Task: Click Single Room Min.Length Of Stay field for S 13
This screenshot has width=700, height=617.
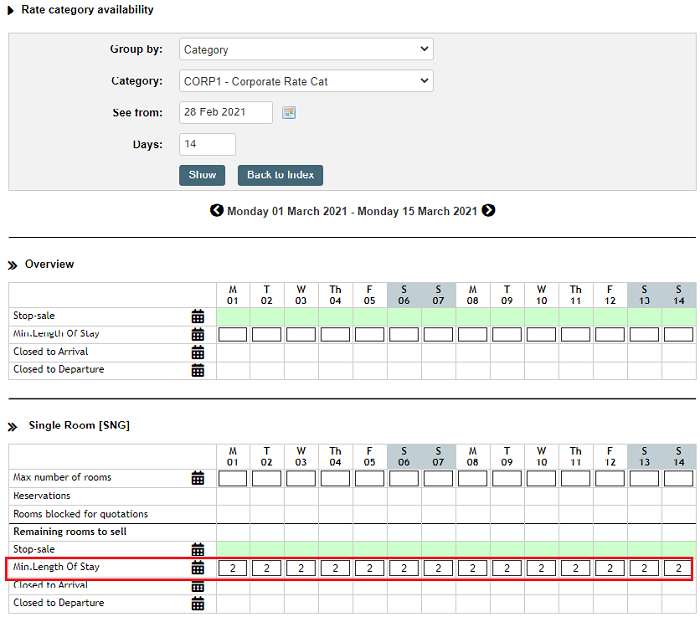Action: (x=644, y=568)
